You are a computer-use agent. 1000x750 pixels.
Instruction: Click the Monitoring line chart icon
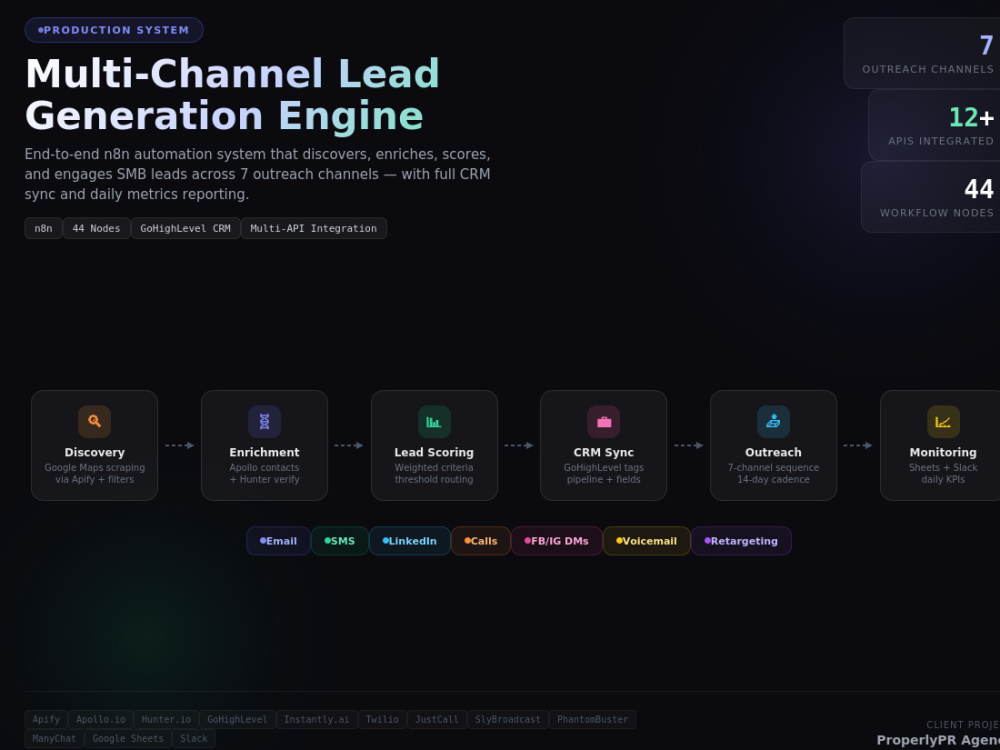pos(943,422)
